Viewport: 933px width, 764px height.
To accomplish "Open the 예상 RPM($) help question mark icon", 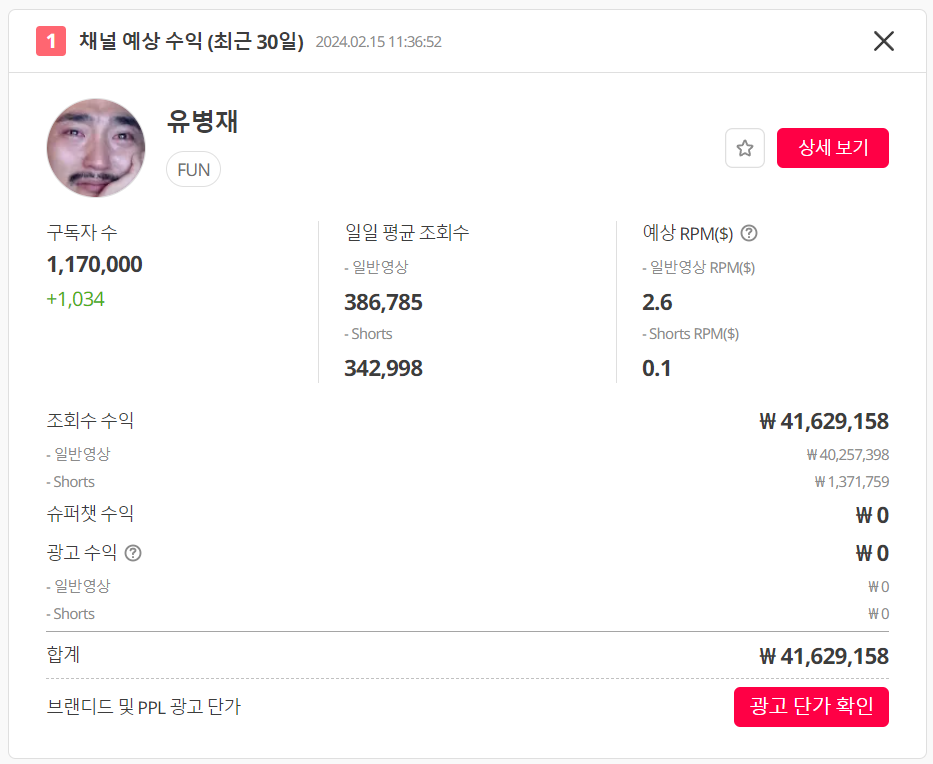I will 748,232.
